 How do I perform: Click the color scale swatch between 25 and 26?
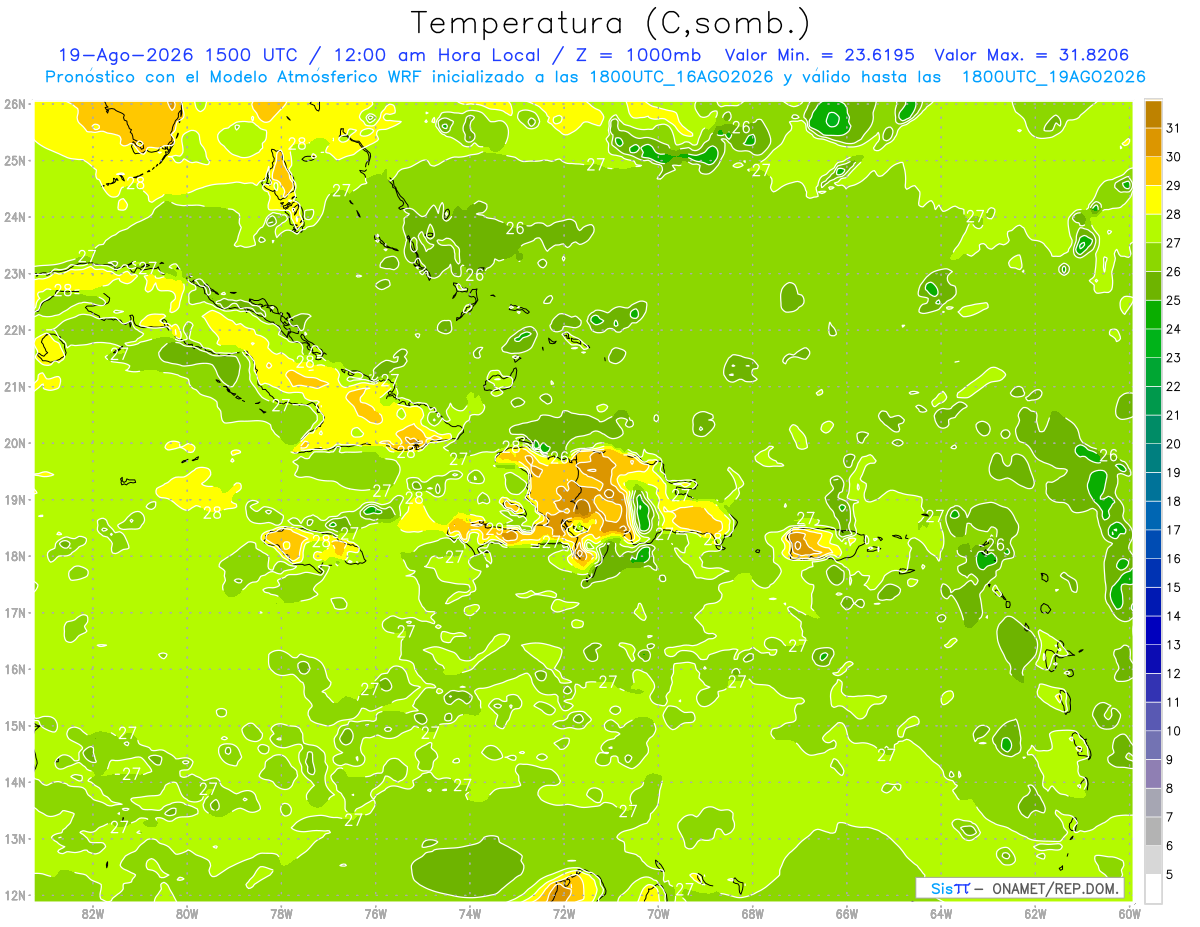1153,286
